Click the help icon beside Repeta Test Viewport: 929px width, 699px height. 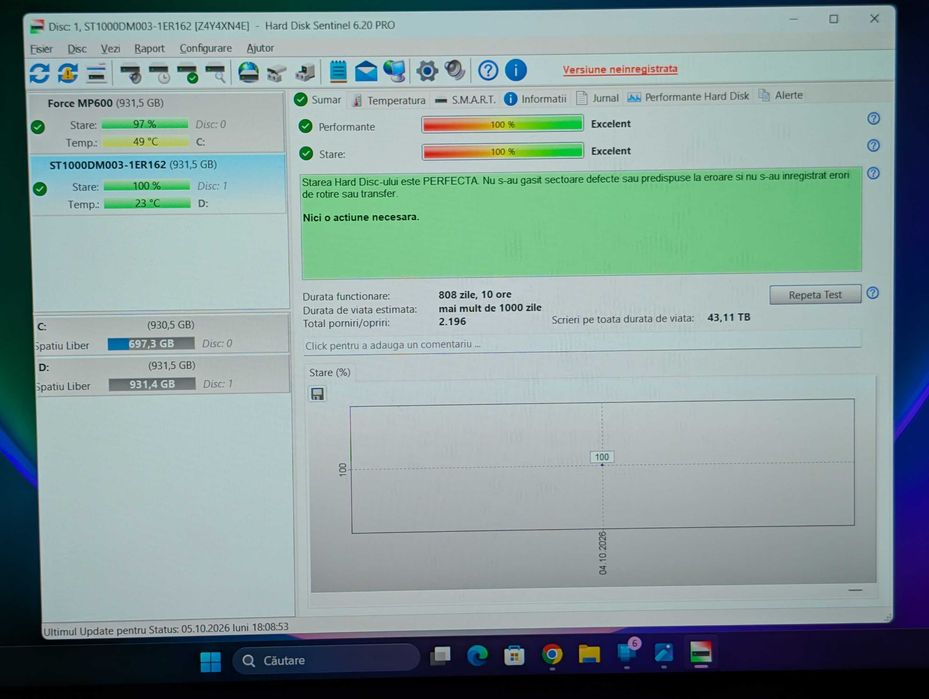tap(873, 293)
